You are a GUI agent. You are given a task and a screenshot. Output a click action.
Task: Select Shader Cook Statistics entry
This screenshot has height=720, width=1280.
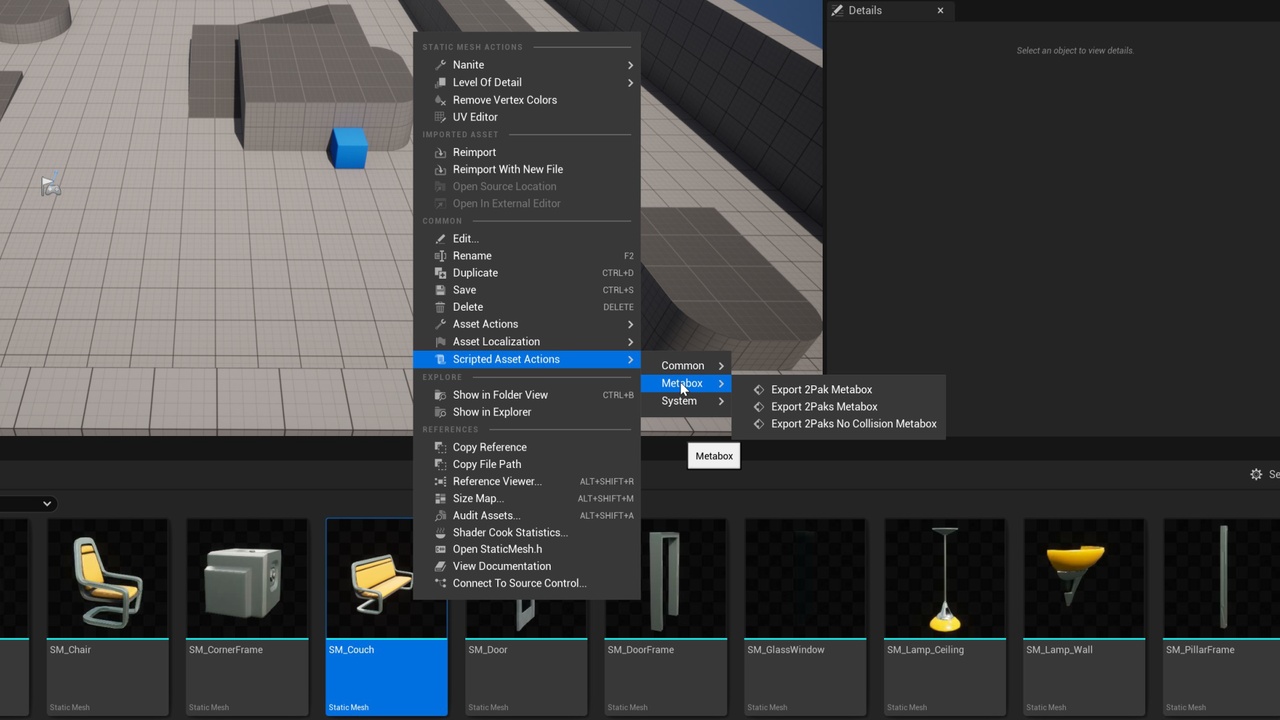pyautogui.click(x=526, y=532)
